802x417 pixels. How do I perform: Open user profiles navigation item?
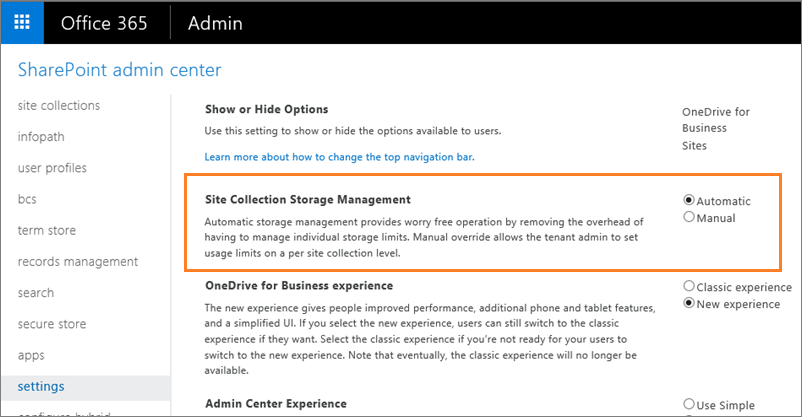(x=52, y=168)
